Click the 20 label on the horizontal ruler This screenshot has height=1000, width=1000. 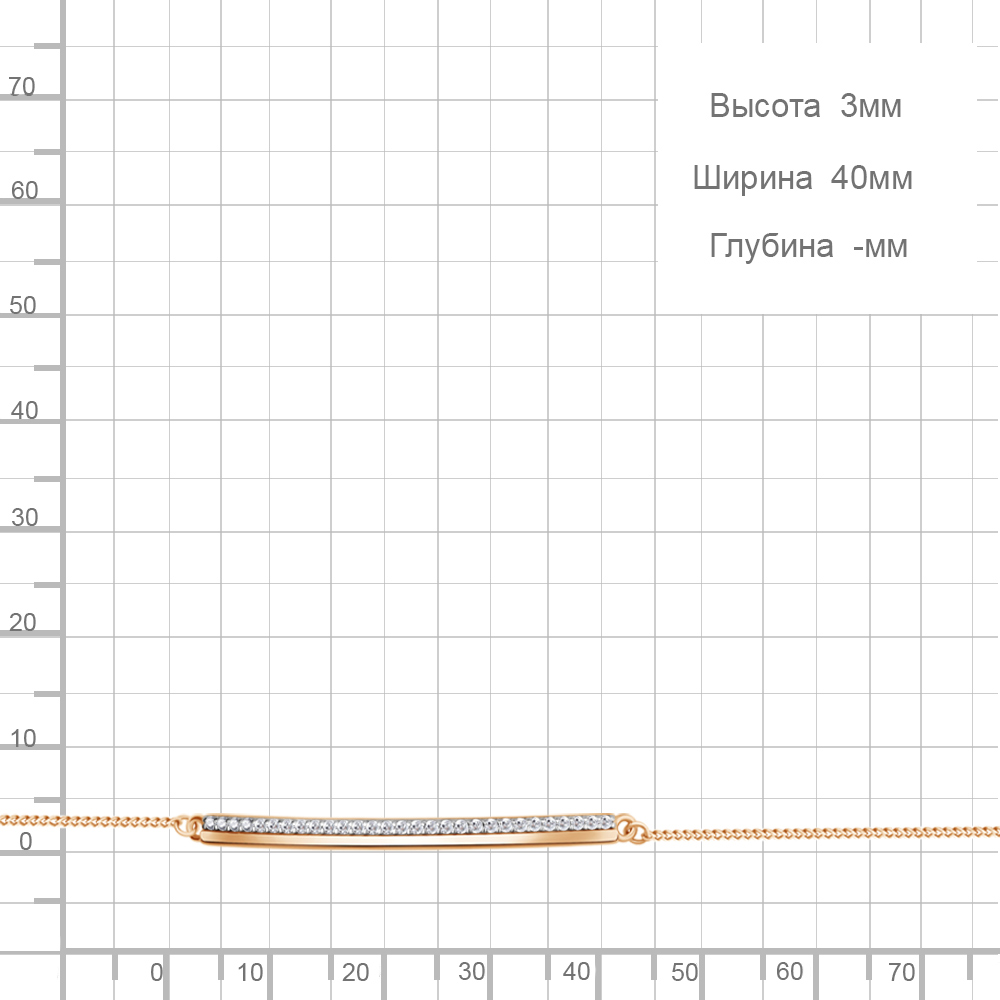pyautogui.click(x=356, y=972)
